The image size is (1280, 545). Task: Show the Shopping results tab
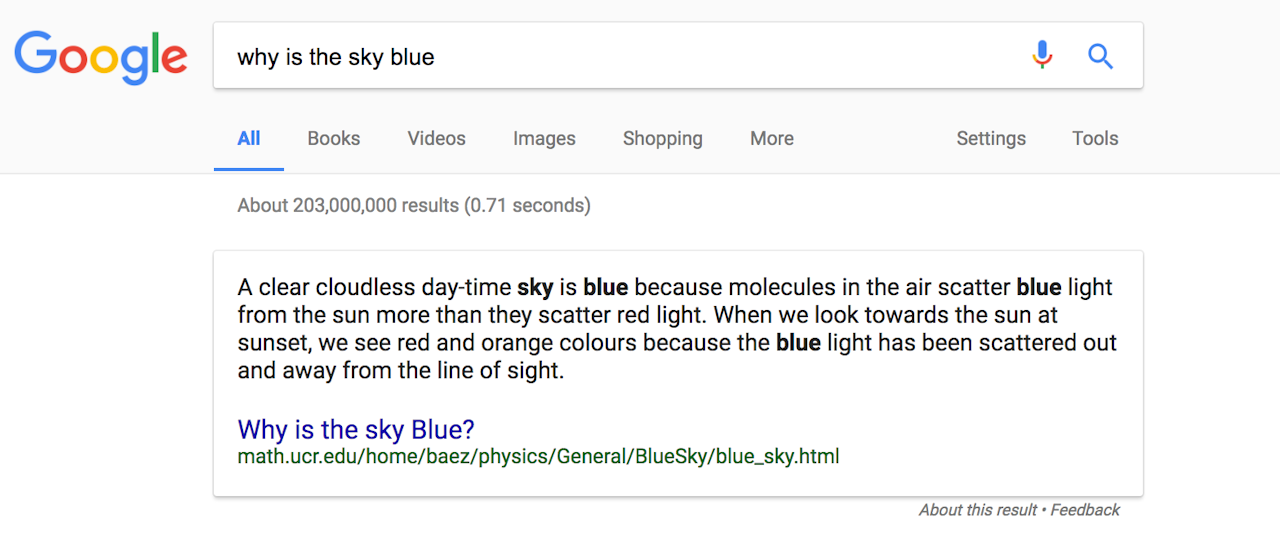[662, 139]
